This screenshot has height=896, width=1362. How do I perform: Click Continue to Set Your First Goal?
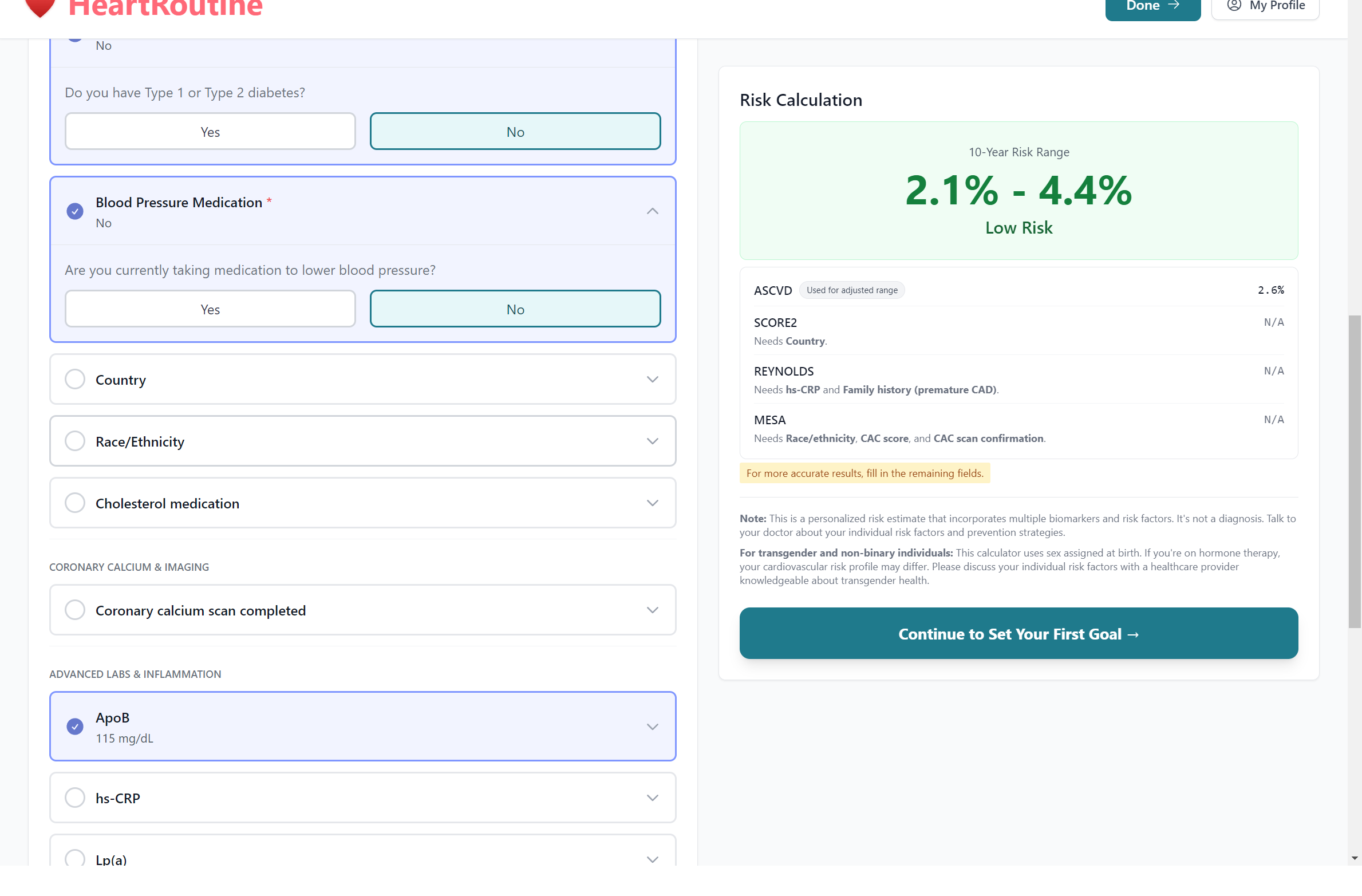click(1018, 634)
